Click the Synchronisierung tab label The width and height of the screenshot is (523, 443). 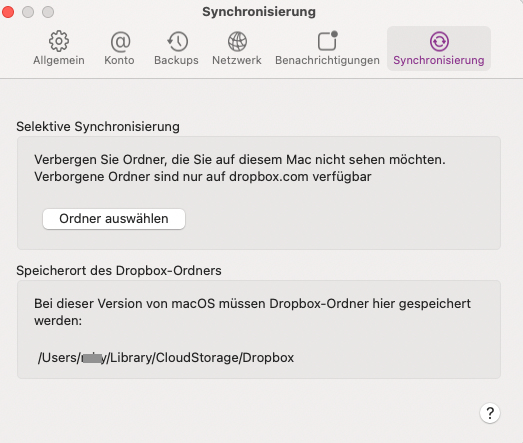click(439, 60)
